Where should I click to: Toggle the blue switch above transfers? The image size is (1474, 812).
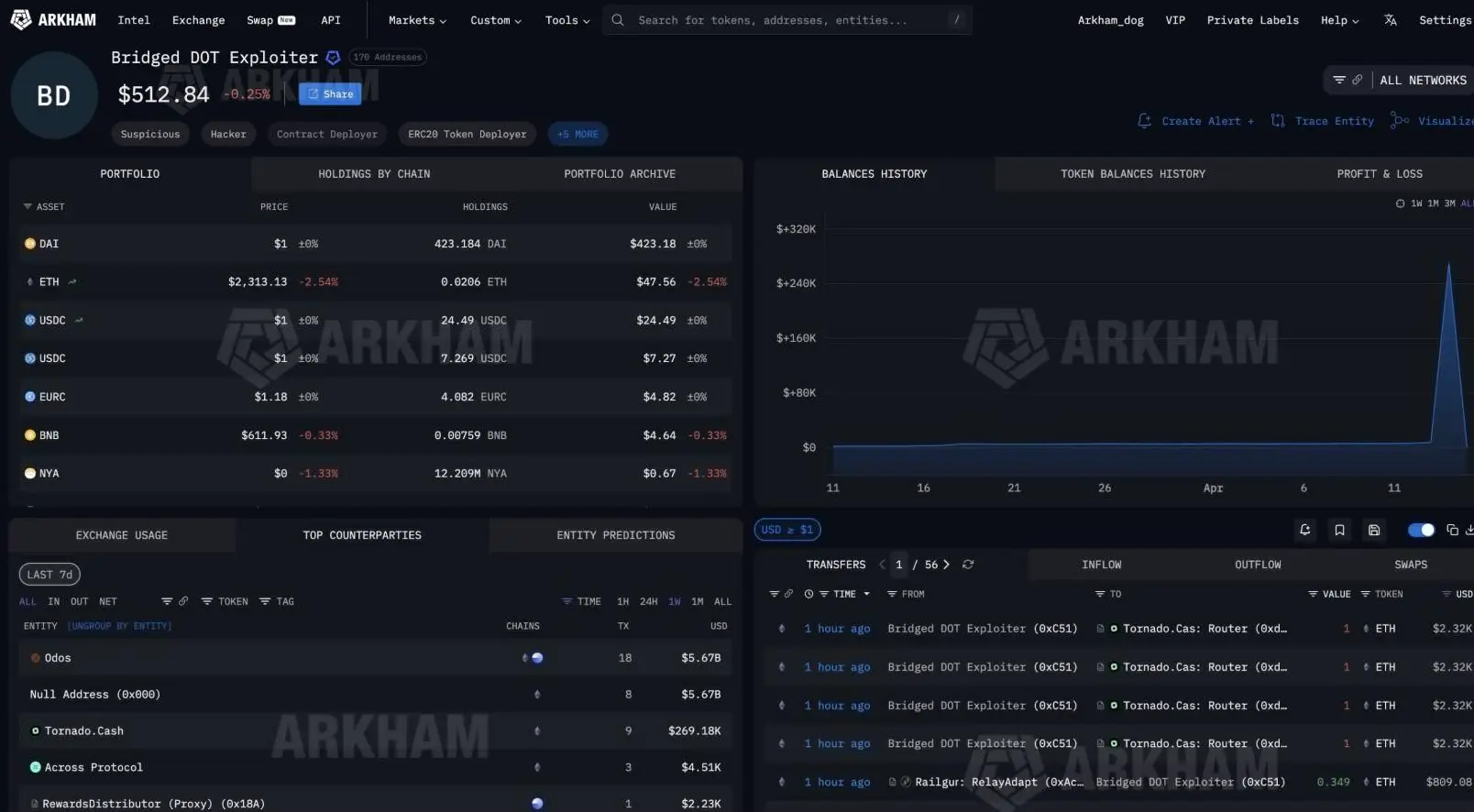[1421, 530]
